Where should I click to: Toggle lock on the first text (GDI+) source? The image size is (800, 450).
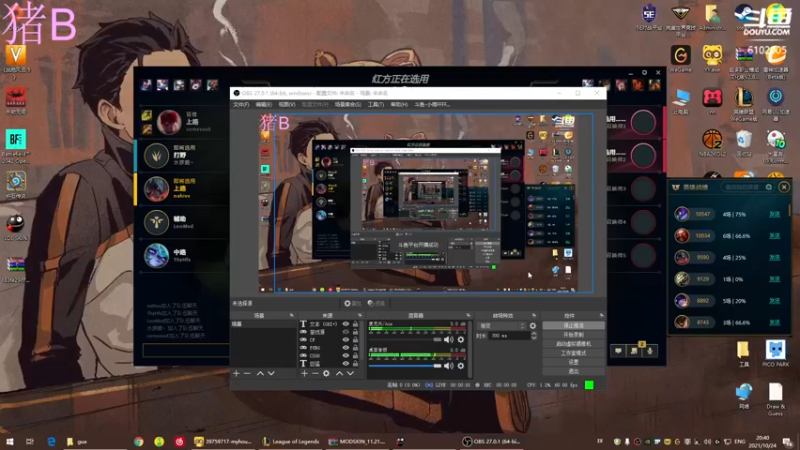[355, 324]
